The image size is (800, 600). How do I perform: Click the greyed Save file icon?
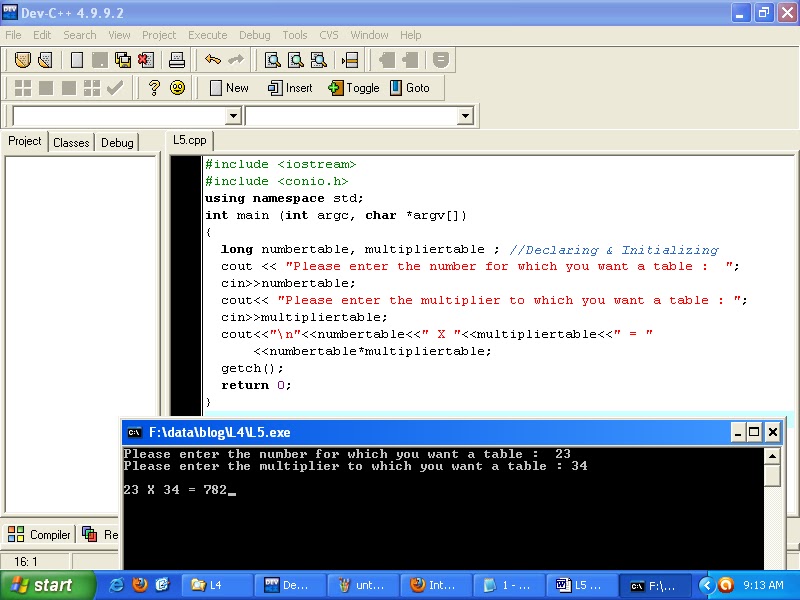99,60
